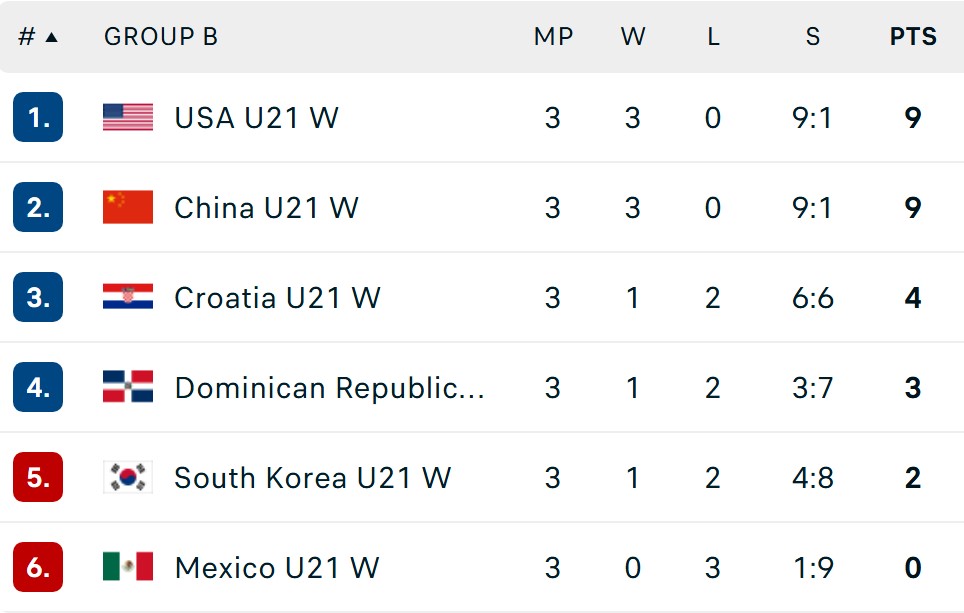
Task: Sort by the MP column header
Action: (x=553, y=37)
